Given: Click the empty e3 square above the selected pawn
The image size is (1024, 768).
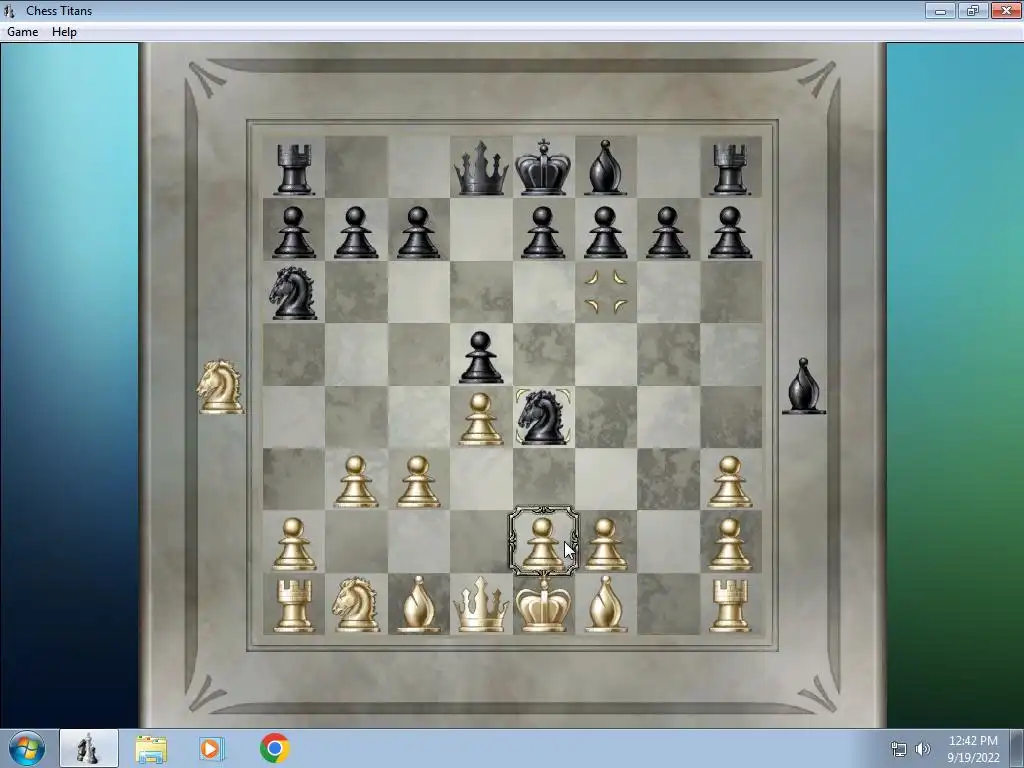Looking at the screenshot, I should click(x=543, y=479).
